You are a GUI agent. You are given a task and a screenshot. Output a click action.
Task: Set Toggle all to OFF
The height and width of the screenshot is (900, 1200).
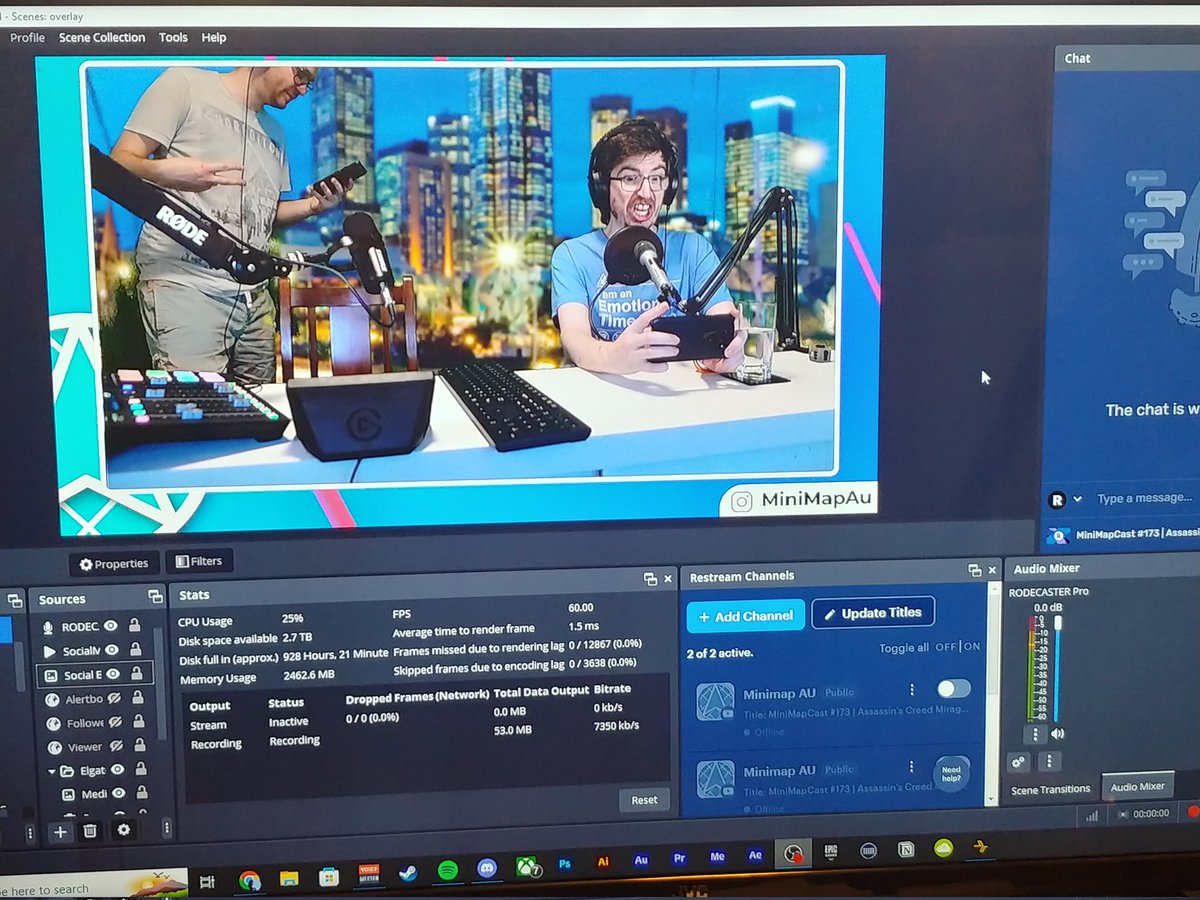tap(945, 647)
